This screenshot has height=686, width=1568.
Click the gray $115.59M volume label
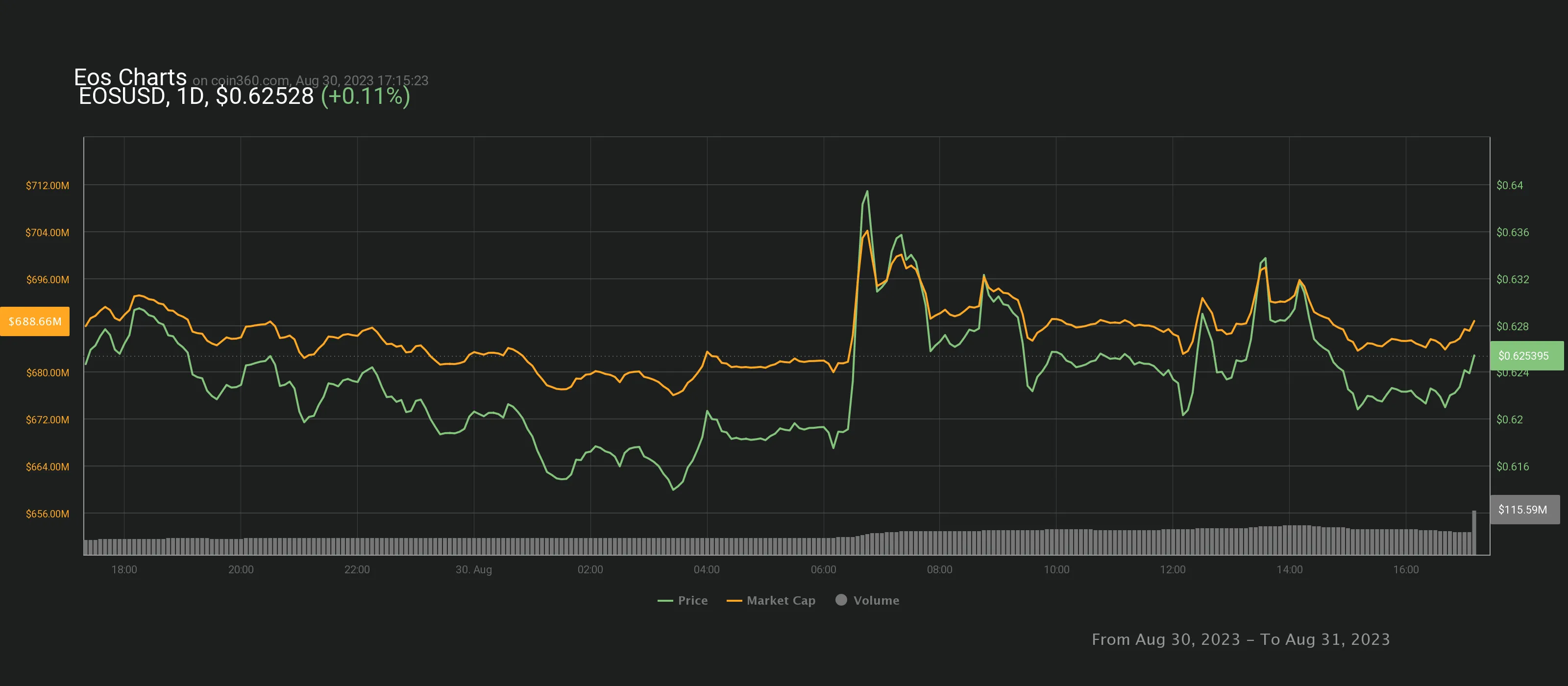tap(1522, 510)
